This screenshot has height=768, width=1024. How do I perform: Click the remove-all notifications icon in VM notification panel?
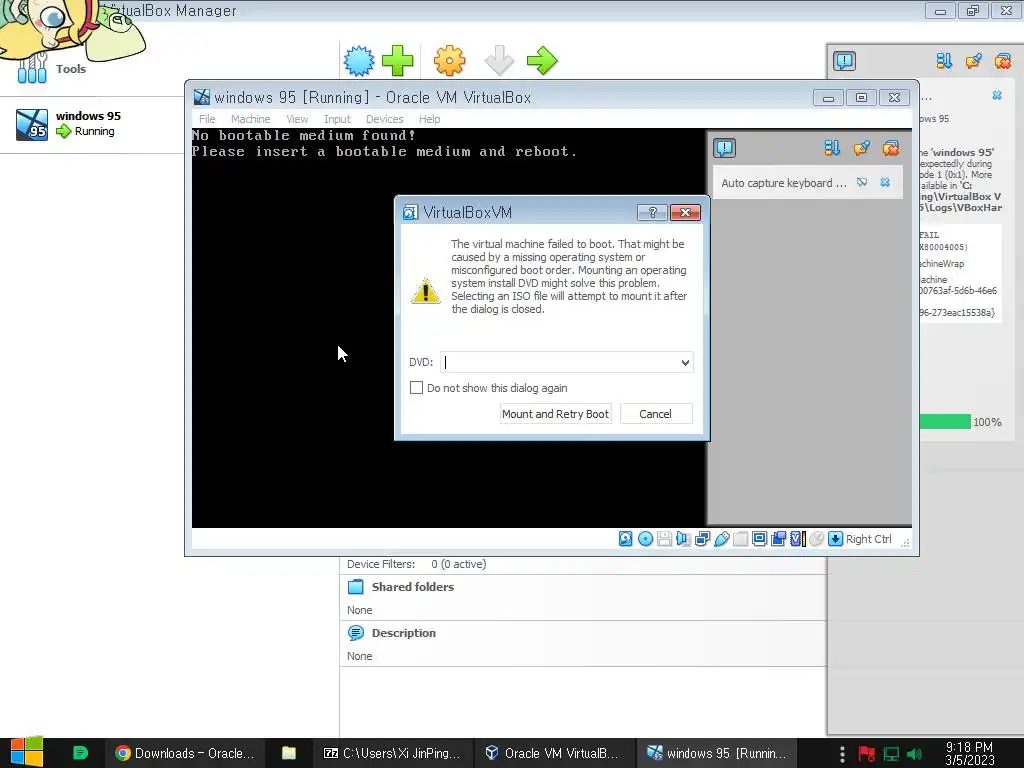891,148
